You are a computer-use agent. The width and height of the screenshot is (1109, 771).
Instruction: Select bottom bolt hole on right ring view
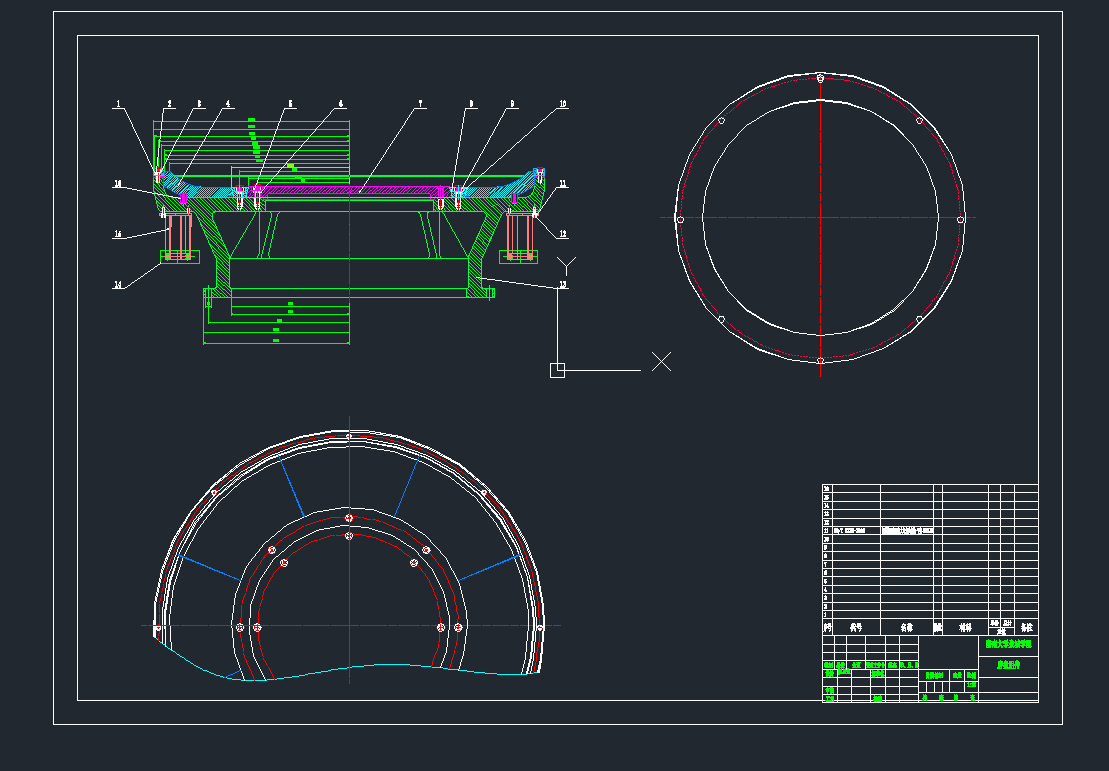tap(820, 360)
